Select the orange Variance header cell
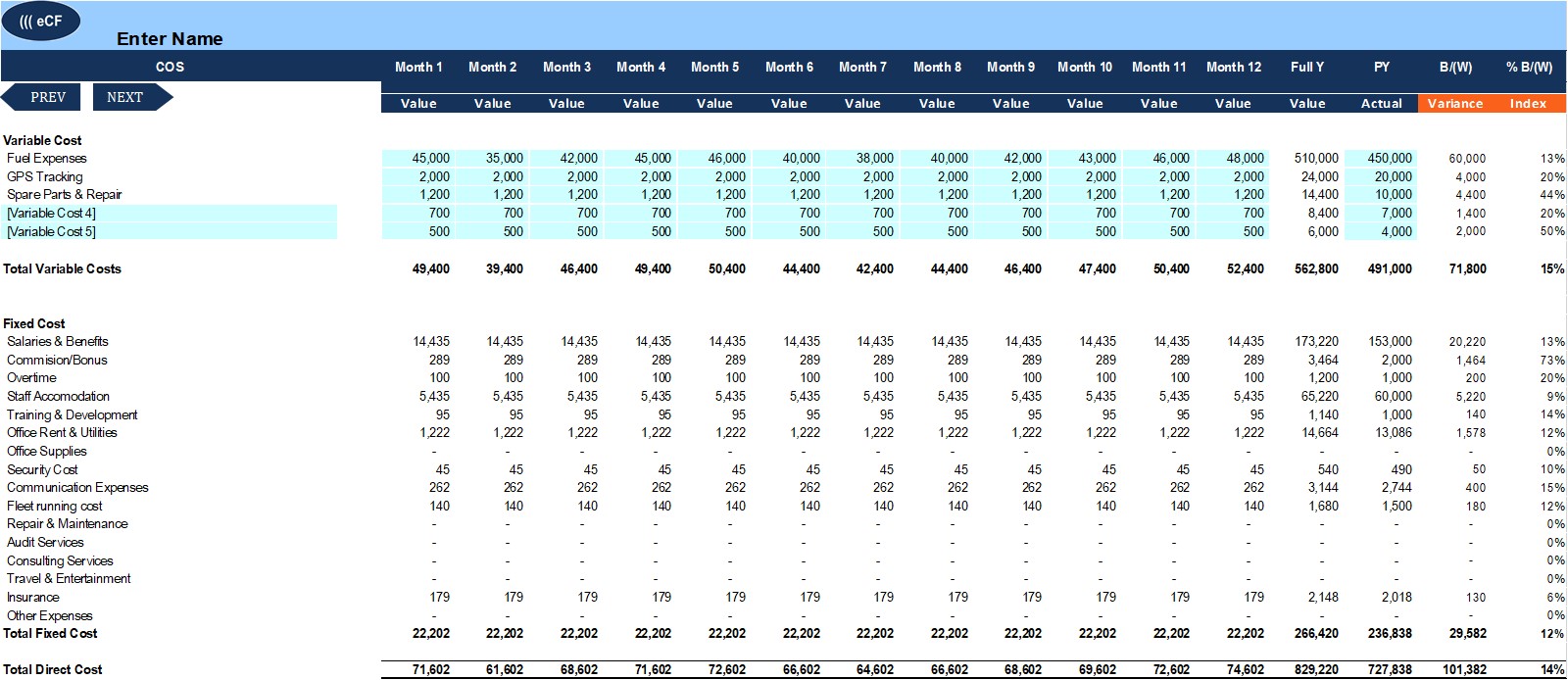 [x=1455, y=103]
